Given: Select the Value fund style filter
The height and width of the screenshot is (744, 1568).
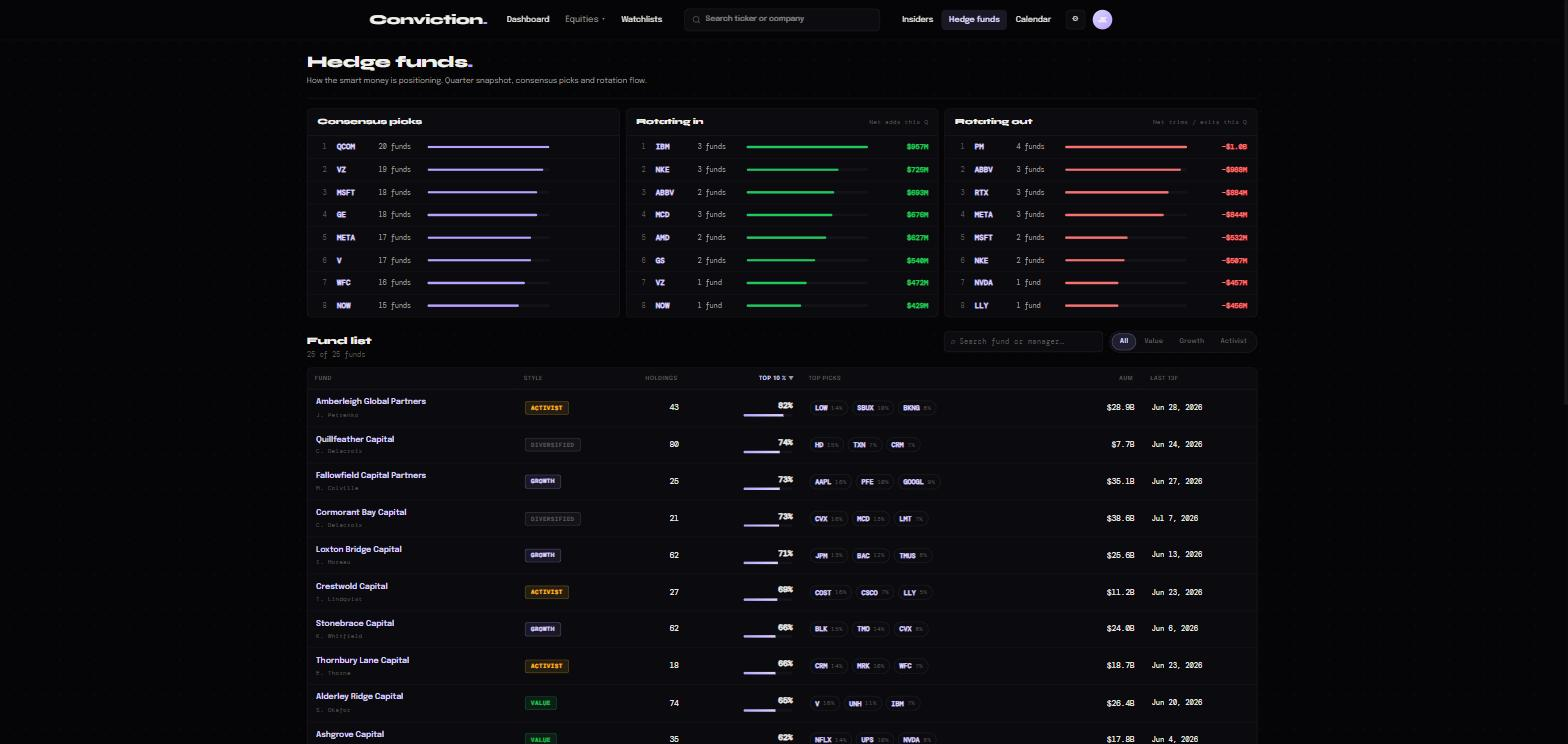Looking at the screenshot, I should click(x=1153, y=341).
